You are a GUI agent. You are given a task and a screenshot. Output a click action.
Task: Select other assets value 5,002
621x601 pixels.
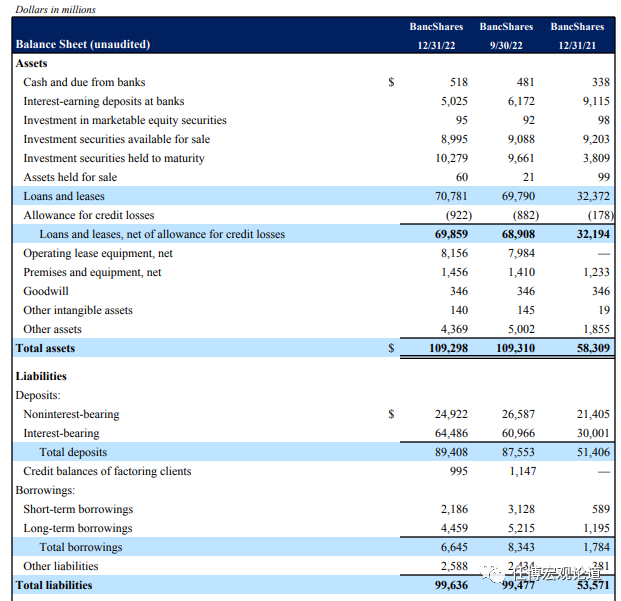point(521,329)
